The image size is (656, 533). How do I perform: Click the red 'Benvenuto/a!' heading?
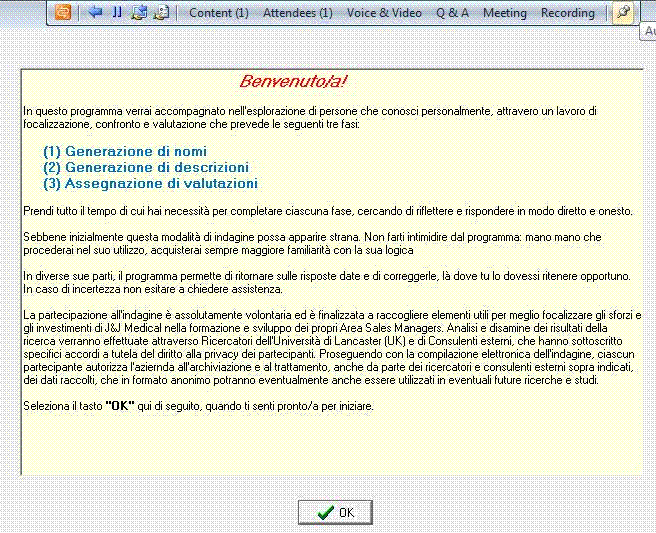293,81
